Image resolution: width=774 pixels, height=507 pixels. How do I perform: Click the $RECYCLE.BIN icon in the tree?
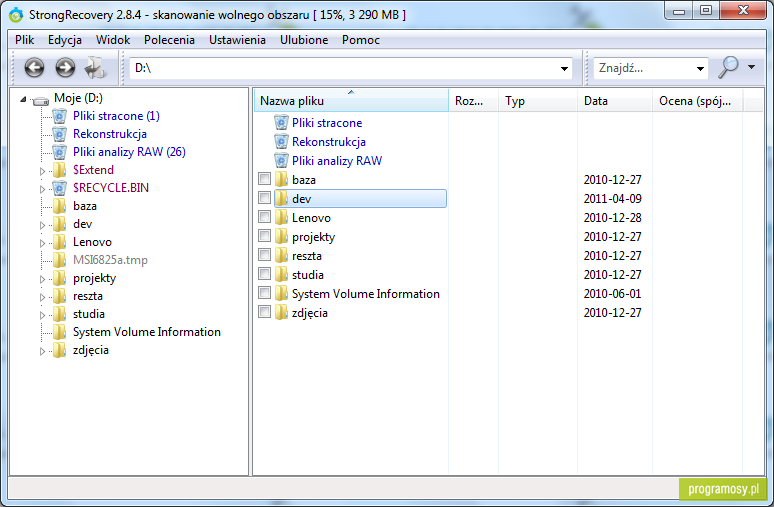[59, 188]
